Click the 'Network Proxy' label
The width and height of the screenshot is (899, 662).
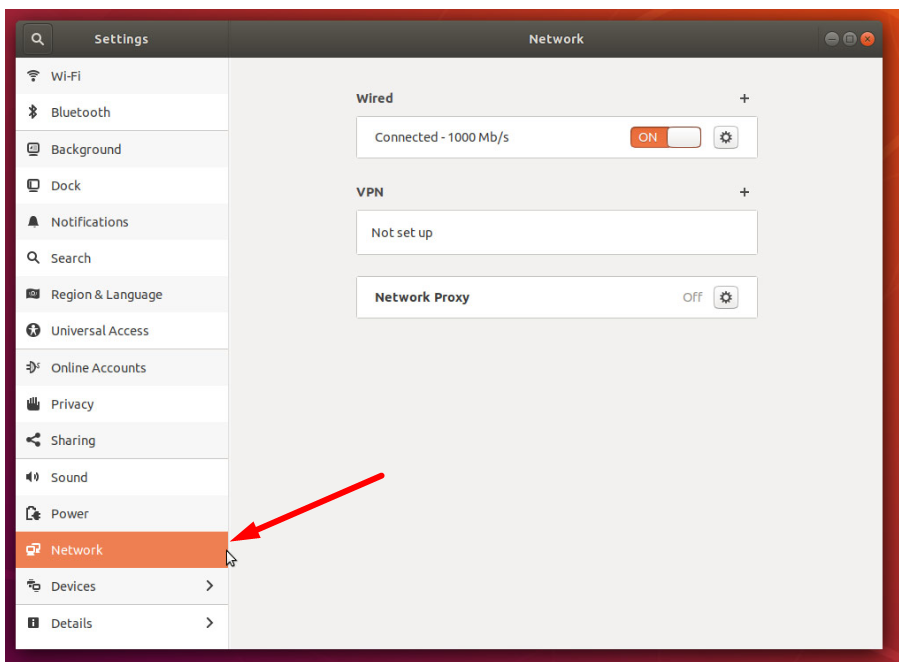pyautogui.click(x=422, y=297)
